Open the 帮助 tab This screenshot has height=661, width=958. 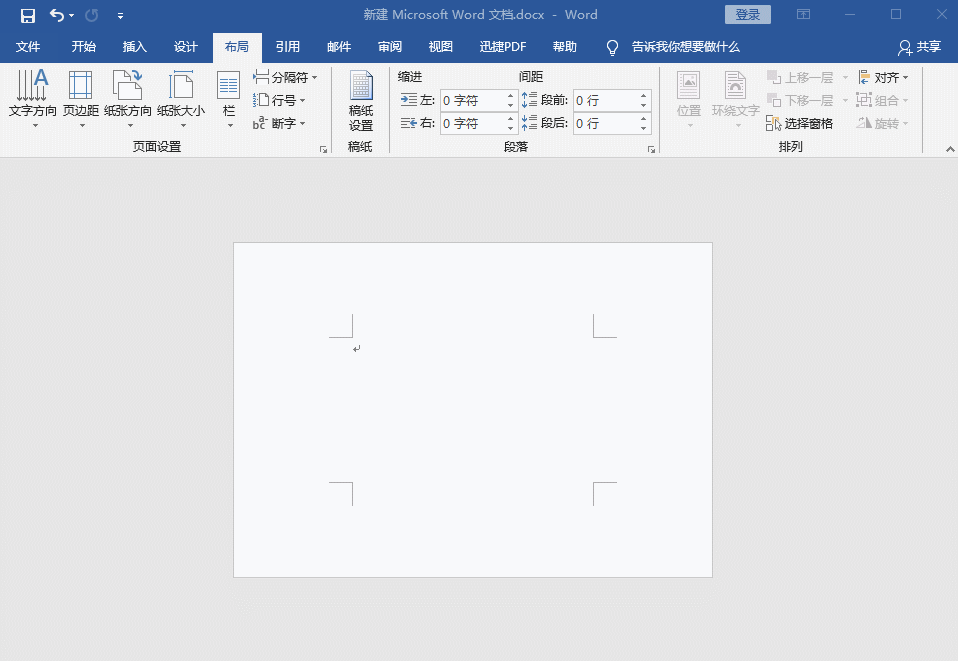coord(565,47)
